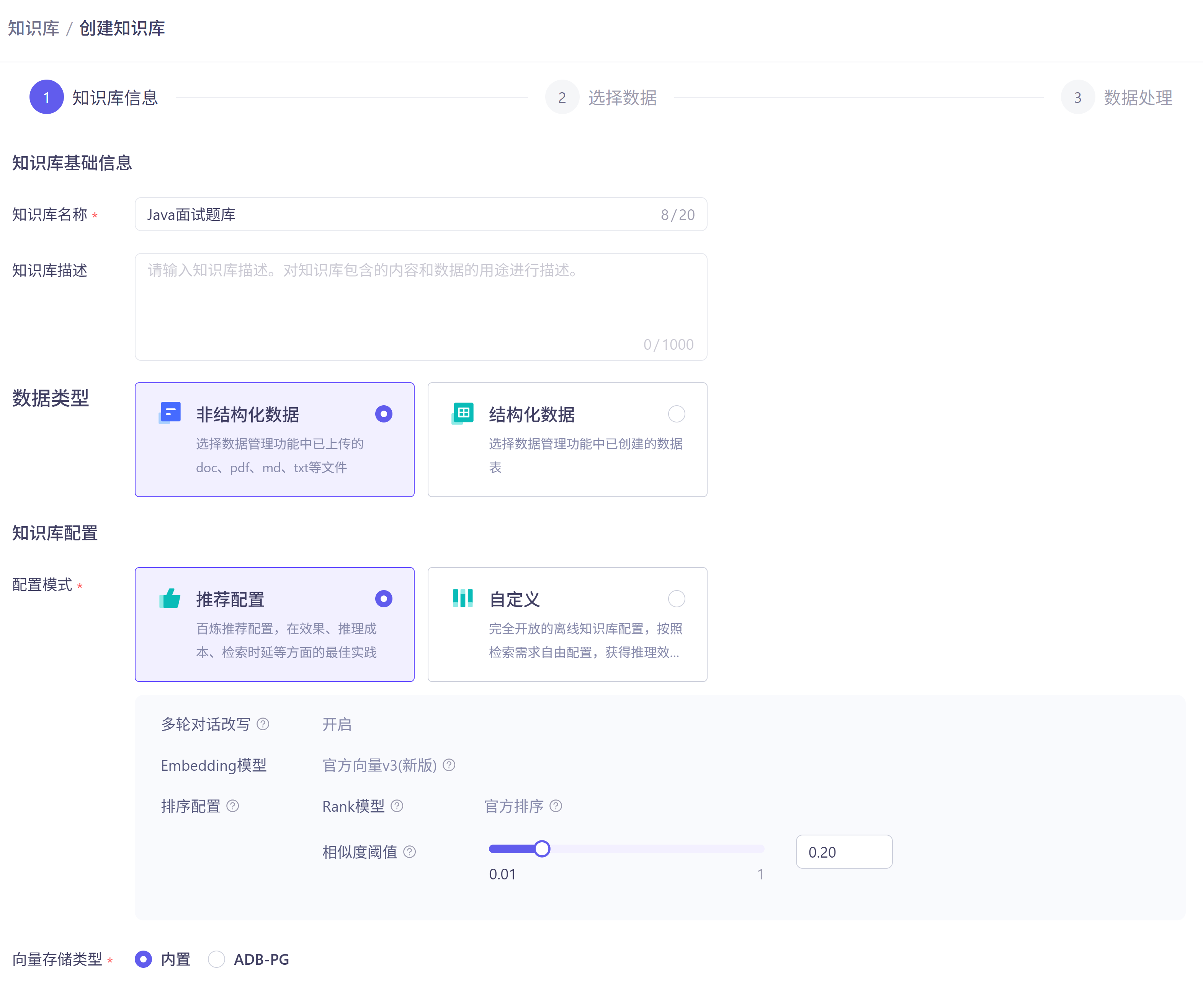Click help icon beside 多轮对话改写
The height and width of the screenshot is (1008, 1203).
tap(263, 724)
